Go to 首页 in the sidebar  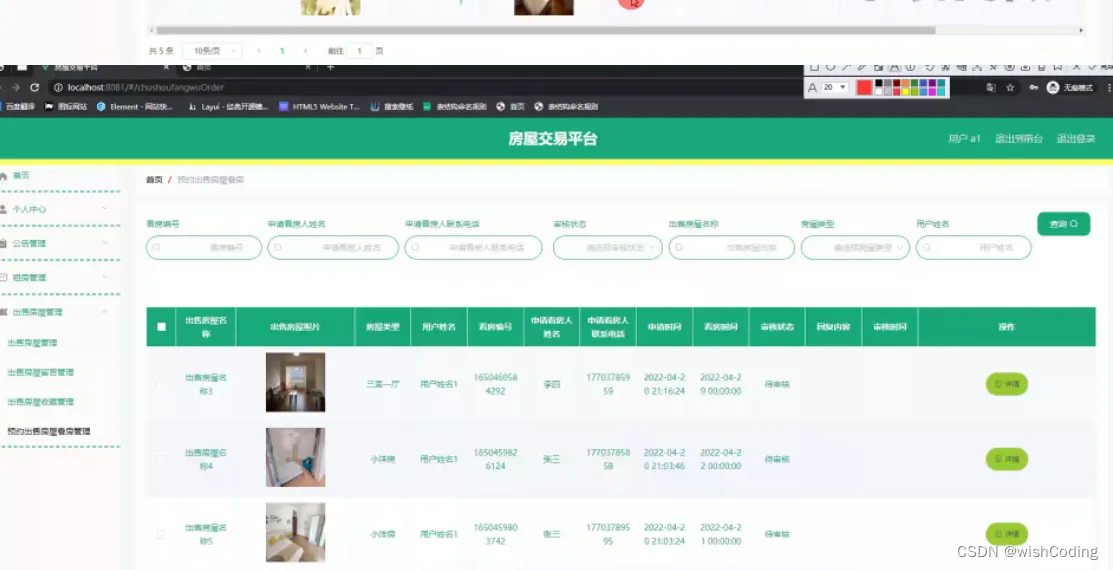(x=21, y=175)
